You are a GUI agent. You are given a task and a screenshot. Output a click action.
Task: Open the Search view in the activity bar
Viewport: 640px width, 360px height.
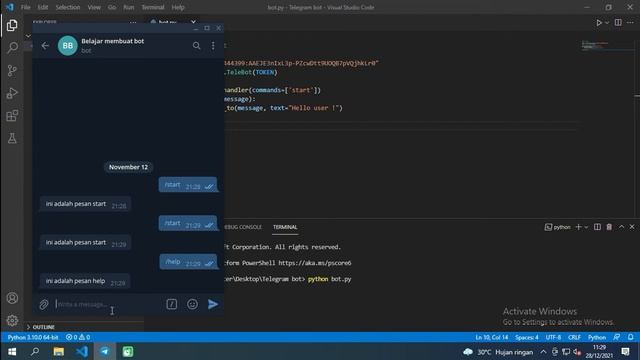[x=12, y=48]
